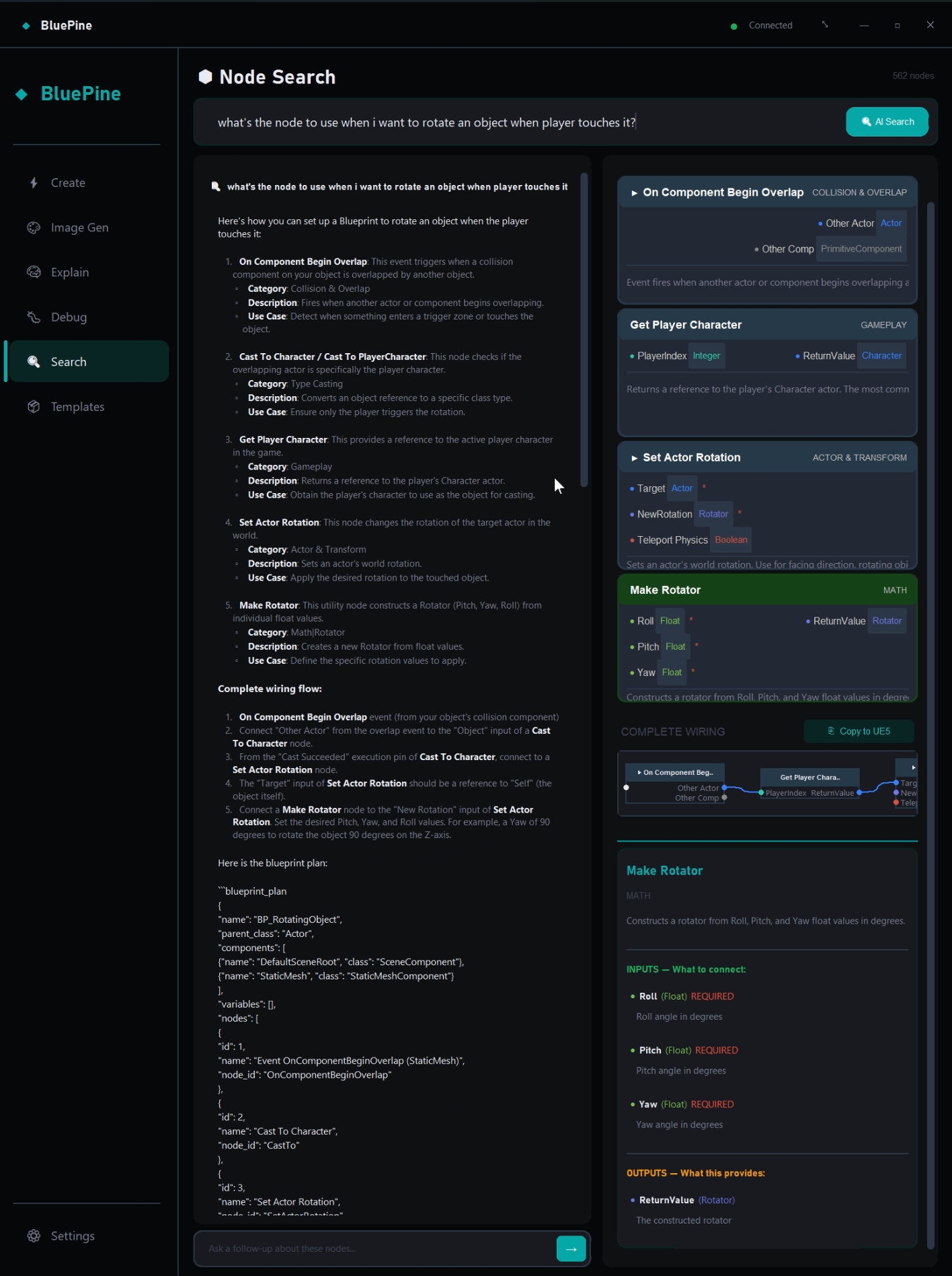Click the cut-off node at wiring preview edge

[x=906, y=784]
